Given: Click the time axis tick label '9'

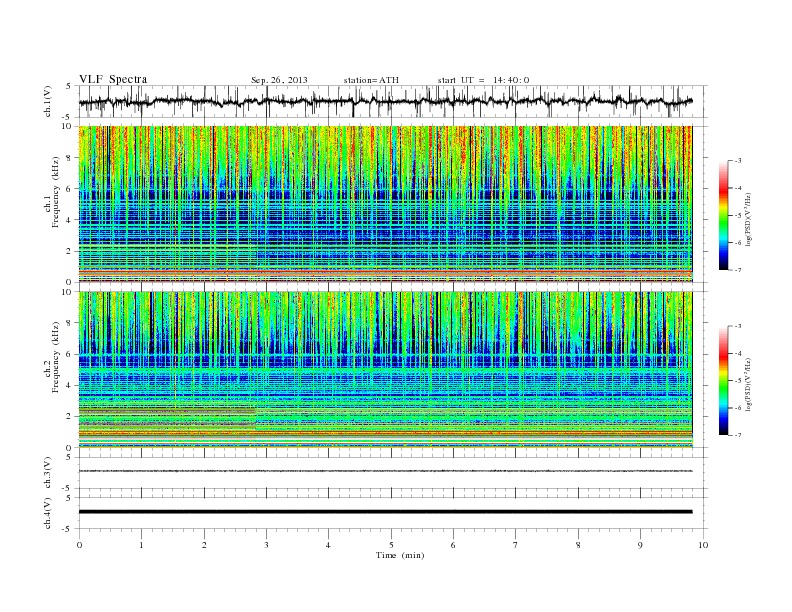Looking at the screenshot, I should (x=640, y=545).
